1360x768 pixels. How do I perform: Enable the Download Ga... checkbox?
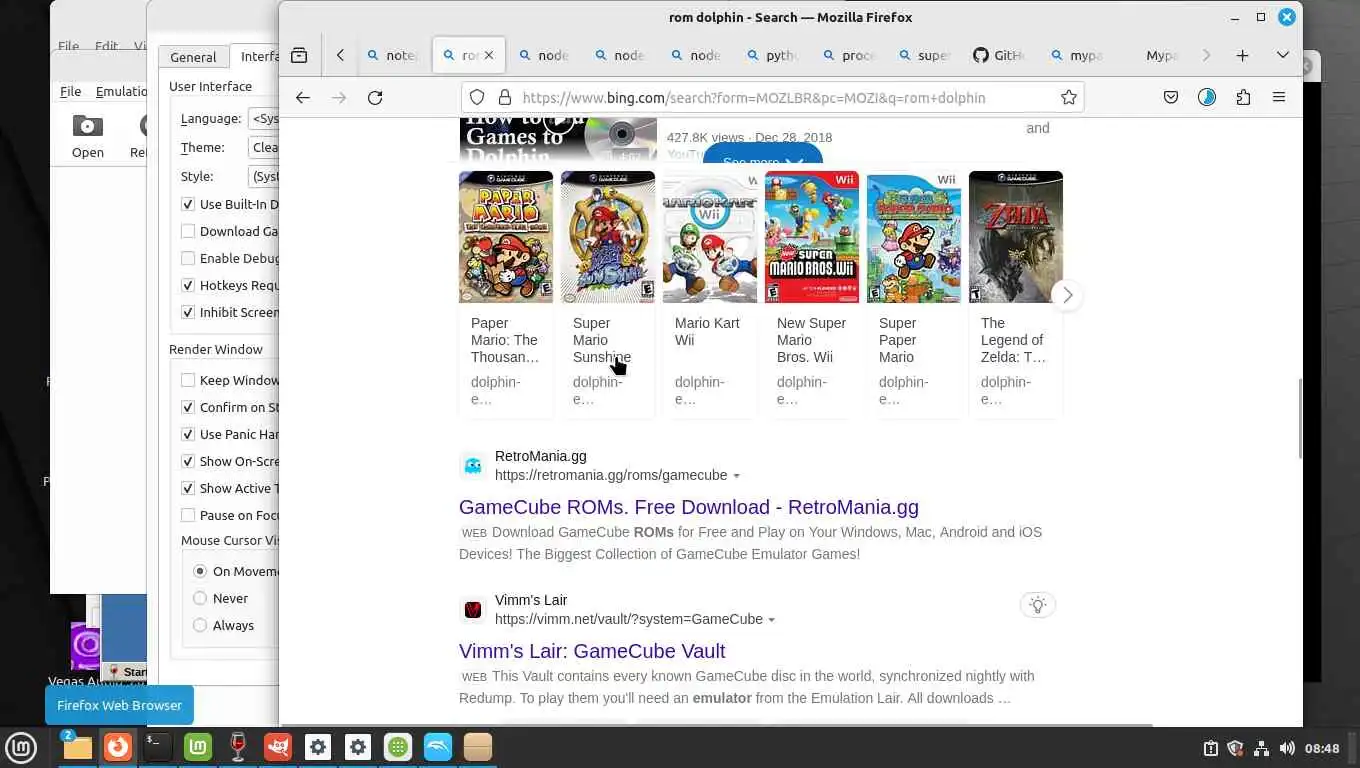(188, 231)
